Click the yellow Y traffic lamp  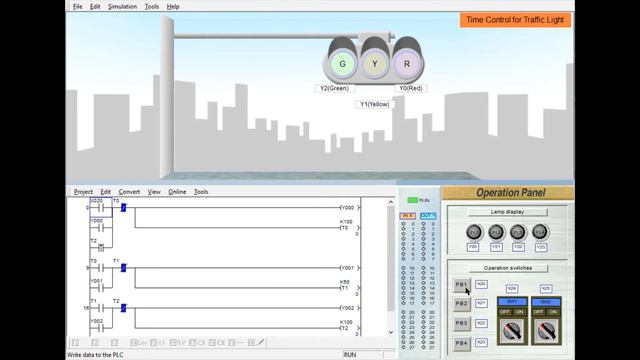375,64
